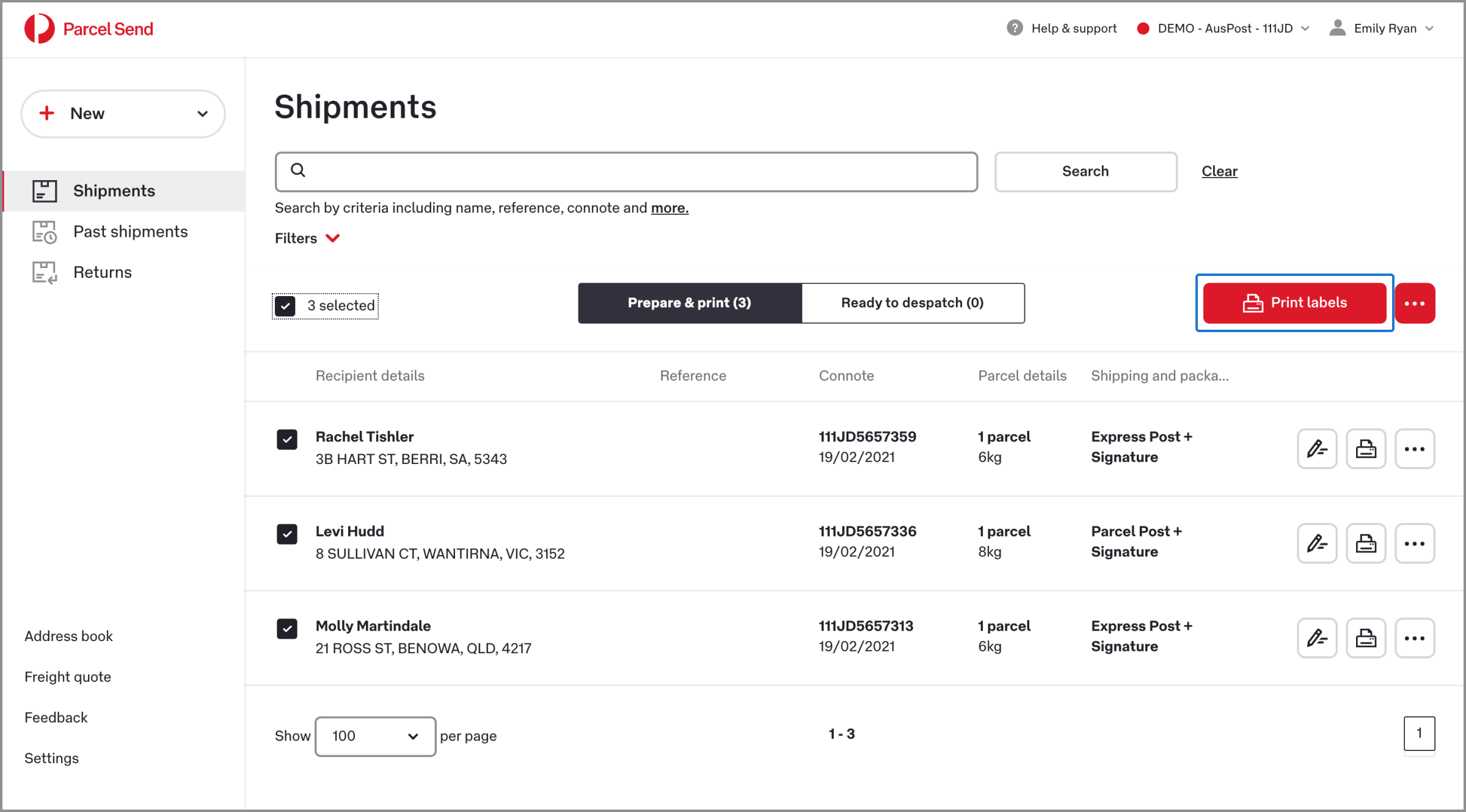Open Address book
The image size is (1466, 812).
point(68,636)
